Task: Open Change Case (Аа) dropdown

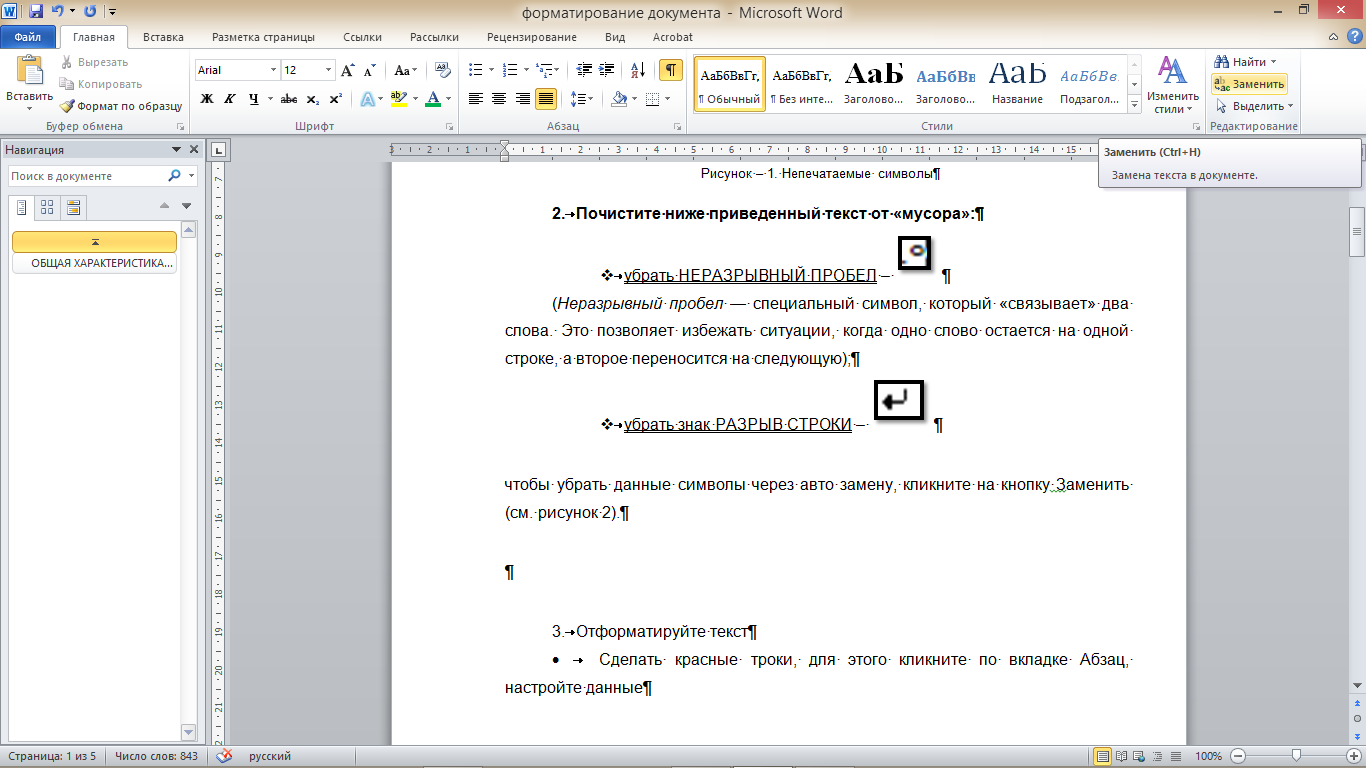Action: click(x=406, y=70)
